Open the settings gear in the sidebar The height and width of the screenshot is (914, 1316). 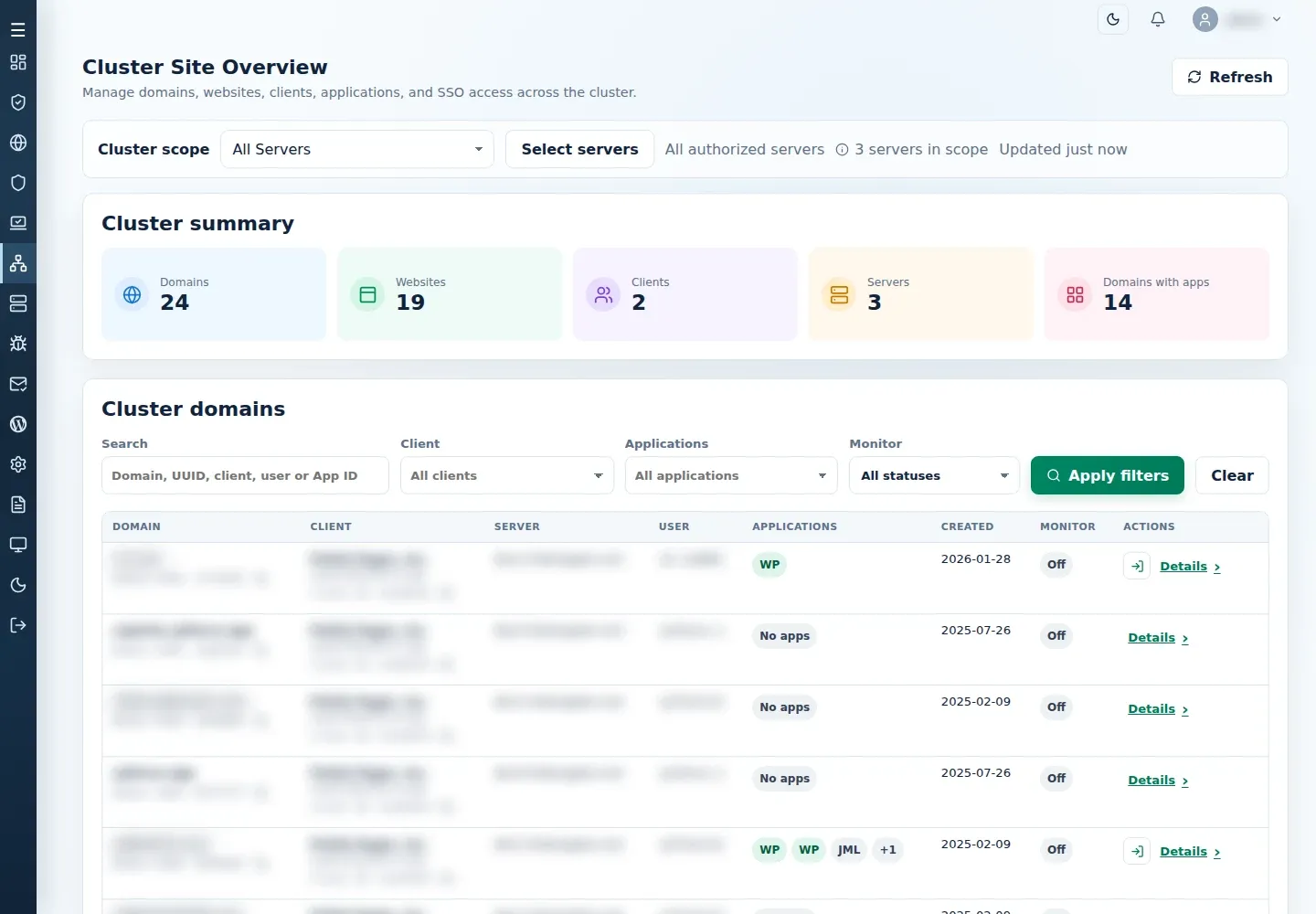(x=18, y=464)
